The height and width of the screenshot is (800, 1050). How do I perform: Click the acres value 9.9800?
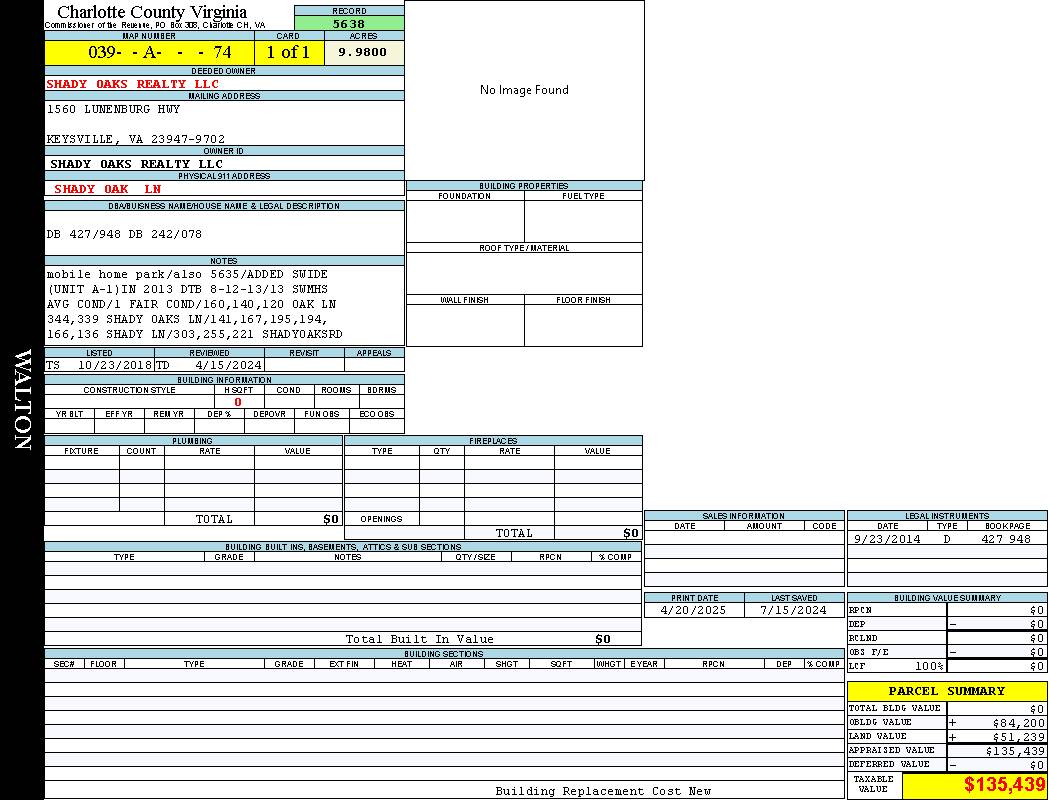[362, 52]
